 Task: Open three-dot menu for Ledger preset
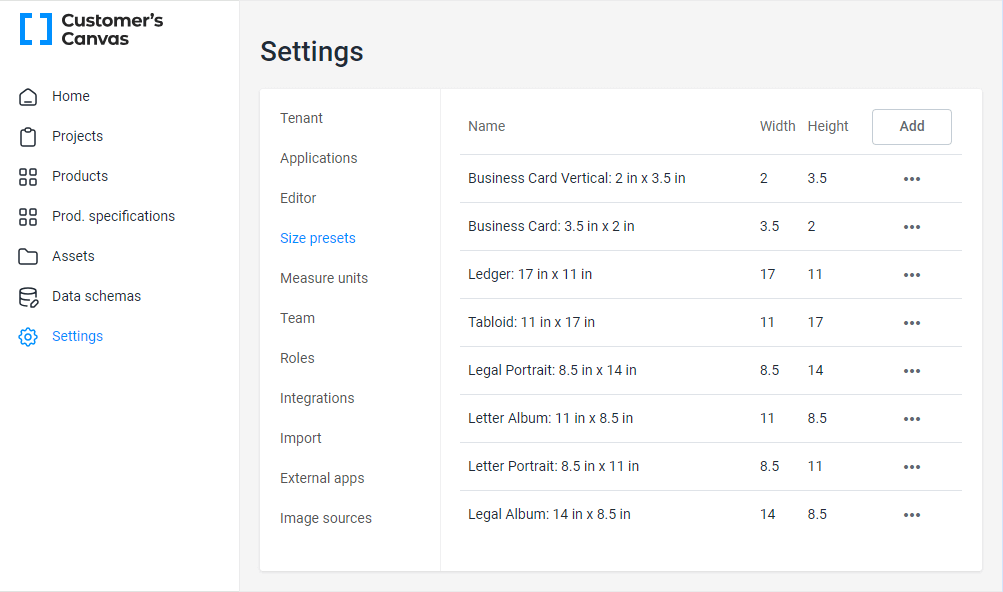pyautogui.click(x=911, y=275)
